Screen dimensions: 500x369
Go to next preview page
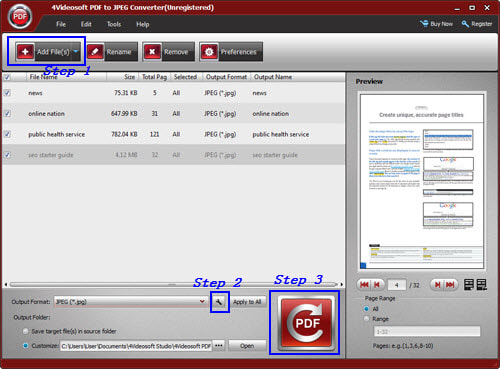coord(437,284)
